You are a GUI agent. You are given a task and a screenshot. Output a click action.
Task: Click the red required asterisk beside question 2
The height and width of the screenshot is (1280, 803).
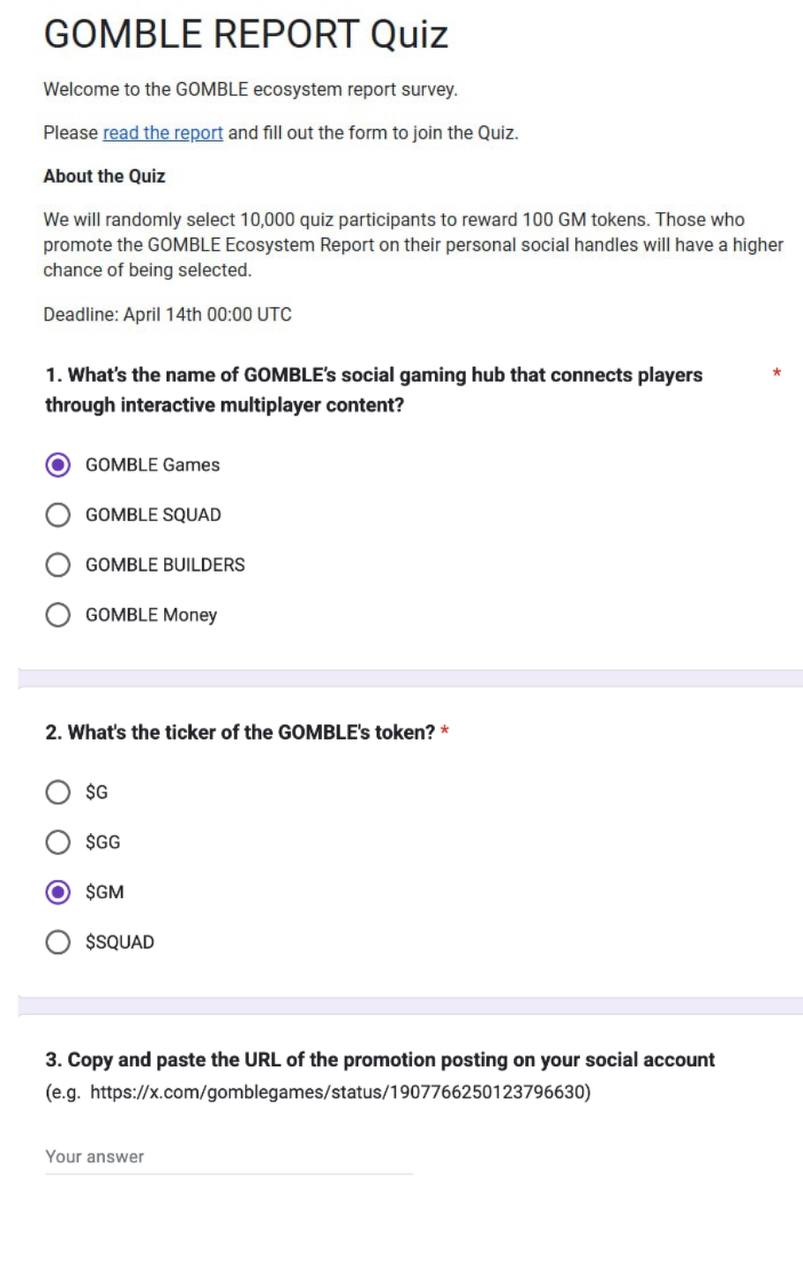point(445,732)
